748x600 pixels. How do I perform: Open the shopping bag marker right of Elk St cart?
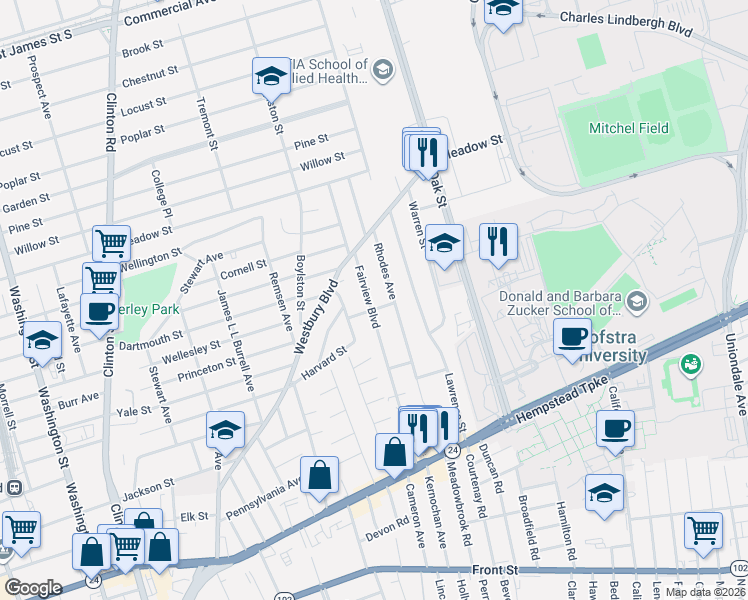click(159, 548)
